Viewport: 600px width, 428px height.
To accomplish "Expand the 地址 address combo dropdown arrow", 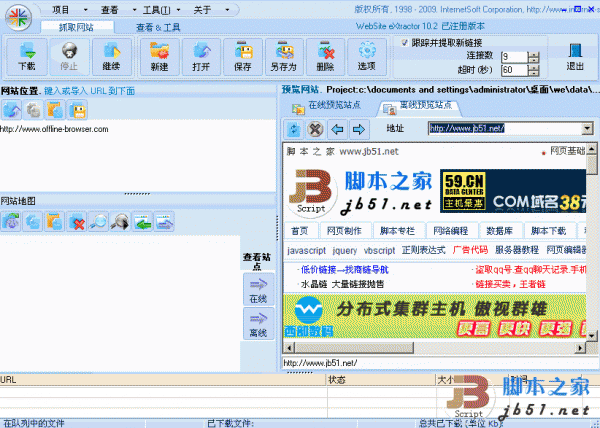I will pos(587,129).
